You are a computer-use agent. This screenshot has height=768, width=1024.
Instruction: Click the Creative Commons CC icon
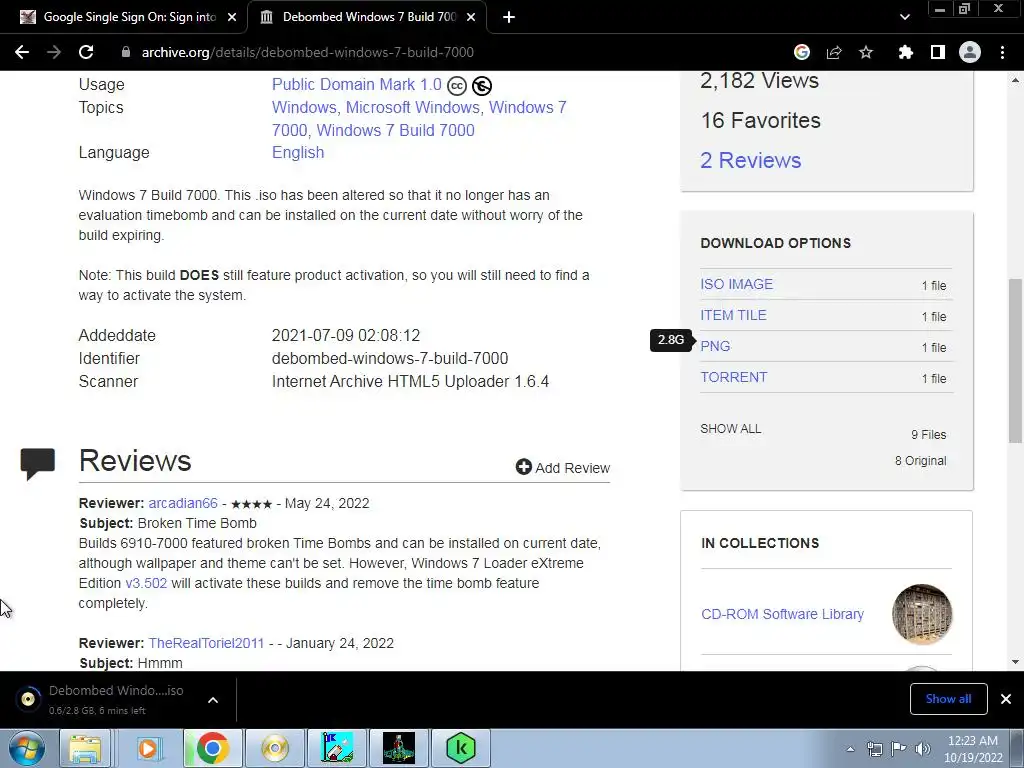[x=456, y=86]
